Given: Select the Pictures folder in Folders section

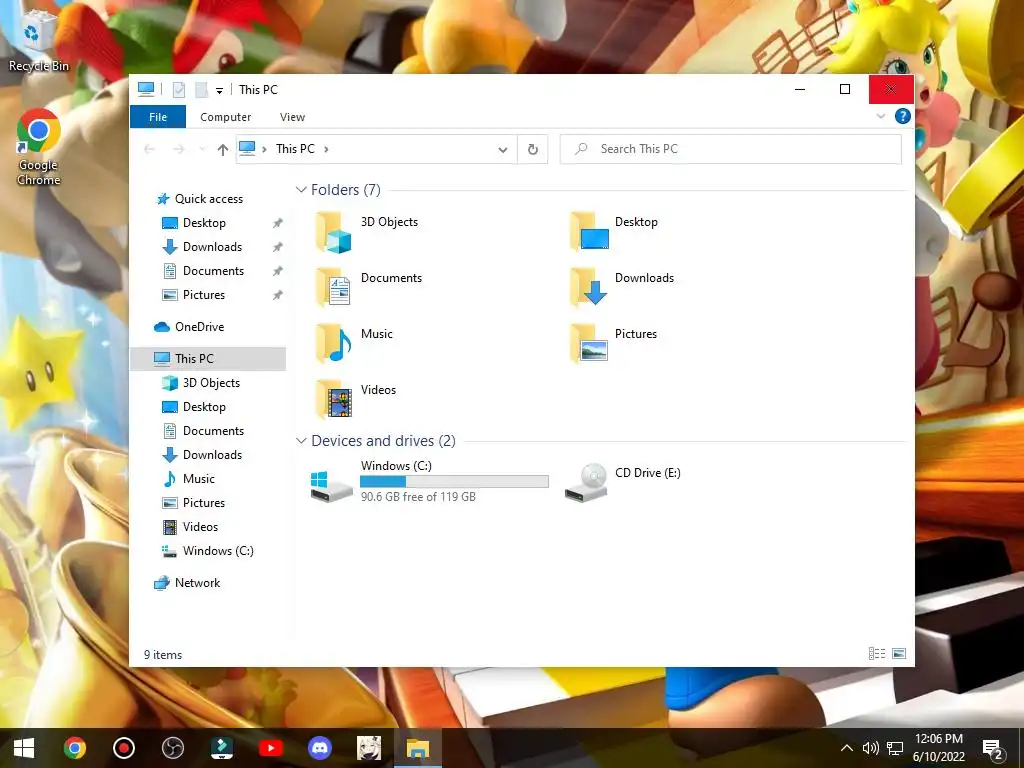Looking at the screenshot, I should [613, 344].
